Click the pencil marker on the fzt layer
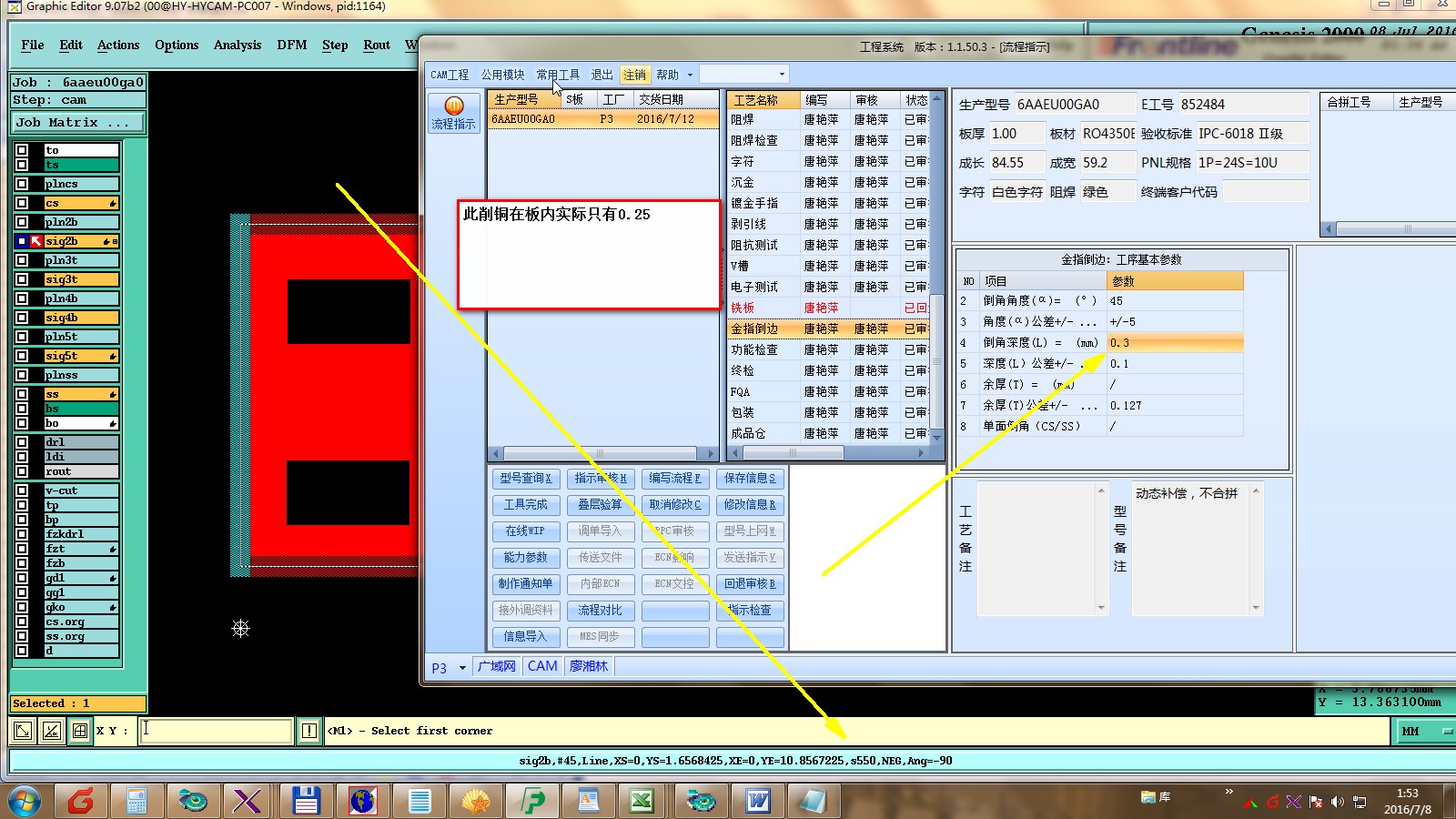Screen dimensions: 1456x819 pos(113,549)
